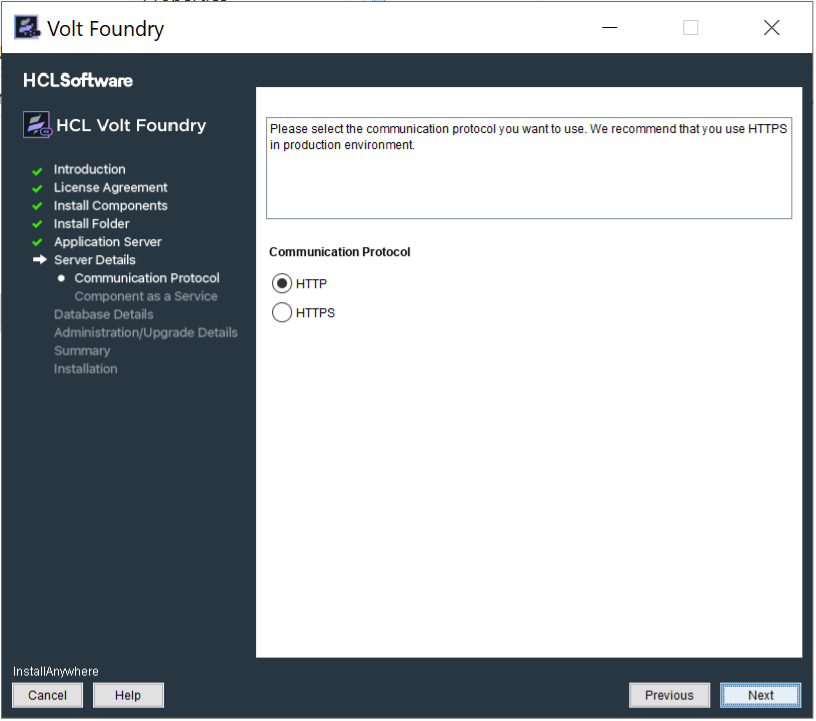816x721 pixels.
Task: Select the Administration/Upgrade Details step
Action: point(146,333)
